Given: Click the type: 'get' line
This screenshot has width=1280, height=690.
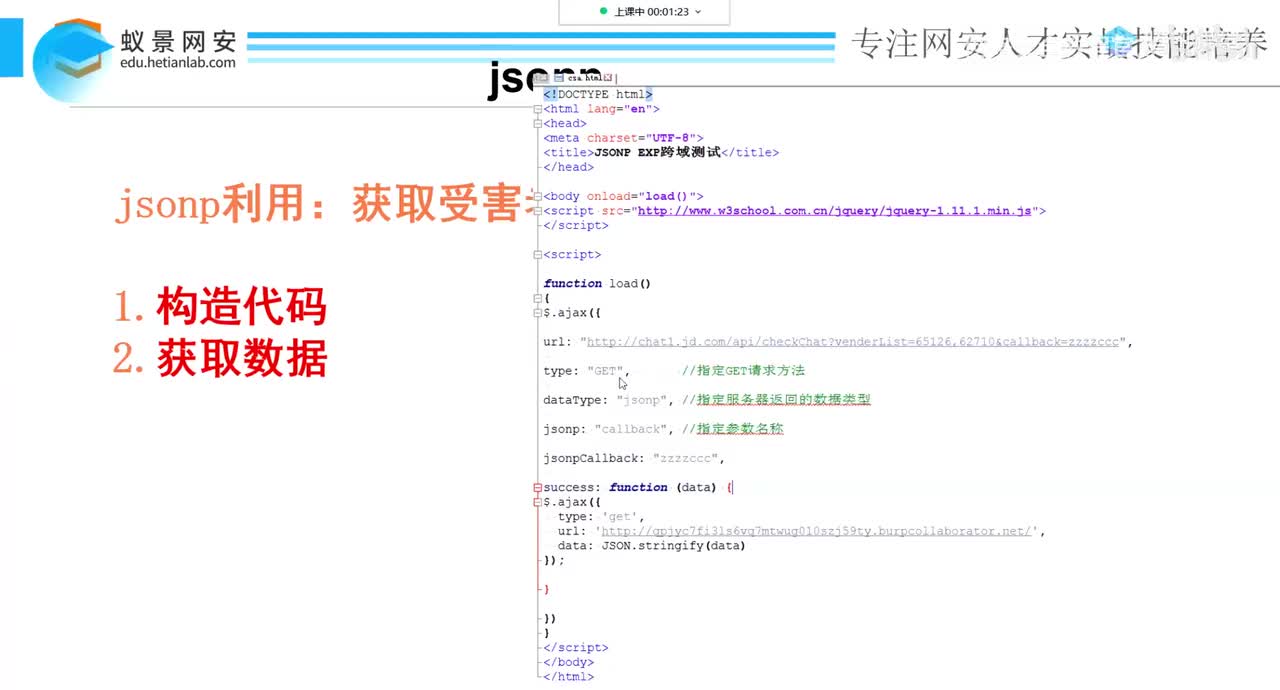Looking at the screenshot, I should 601,517.
